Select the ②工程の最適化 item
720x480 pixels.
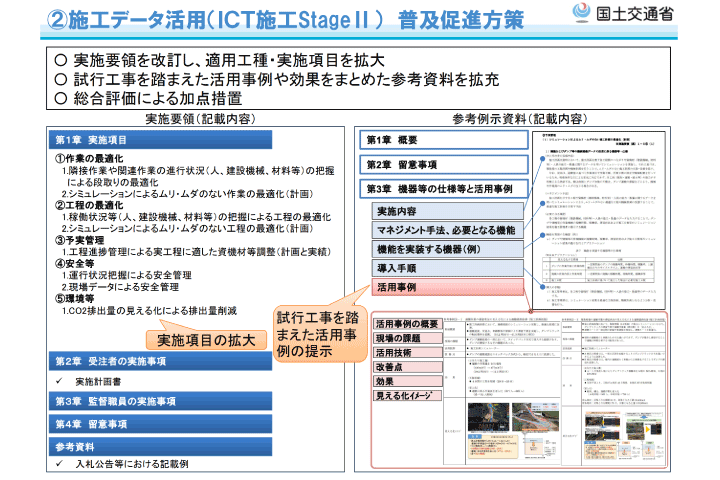tap(89, 205)
